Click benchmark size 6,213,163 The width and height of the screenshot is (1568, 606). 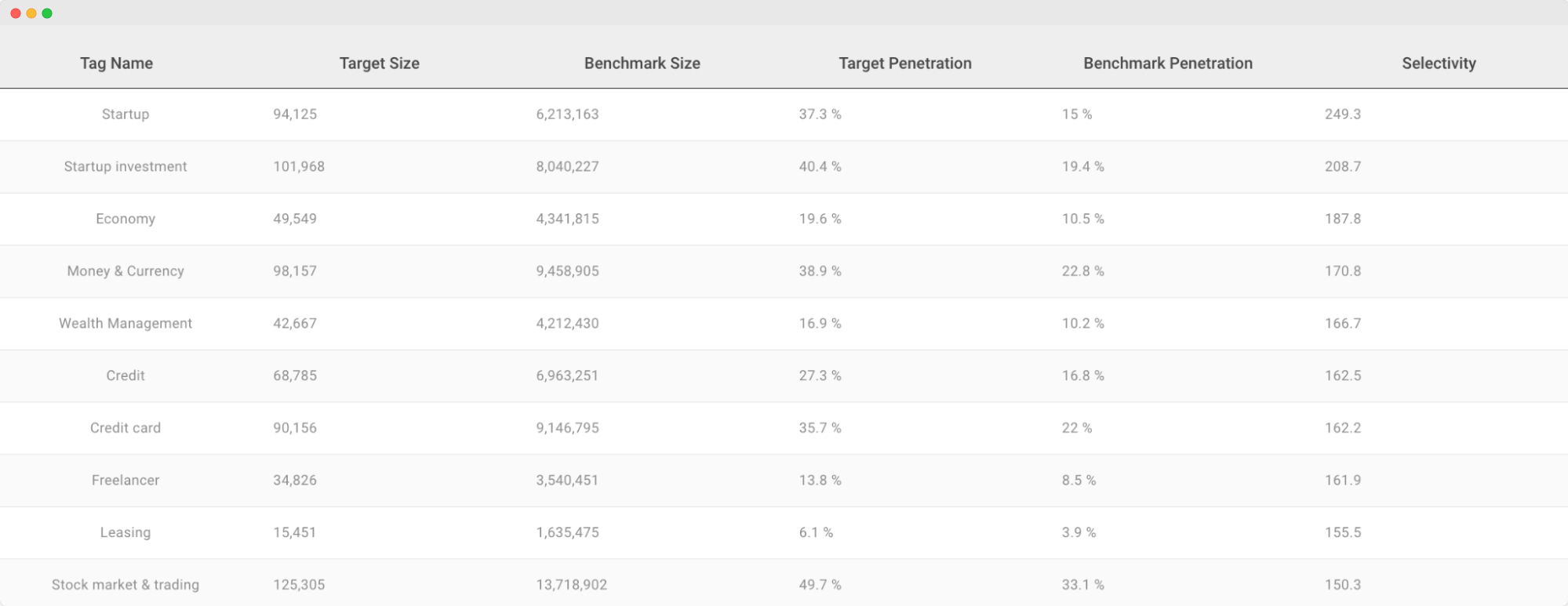coord(567,114)
